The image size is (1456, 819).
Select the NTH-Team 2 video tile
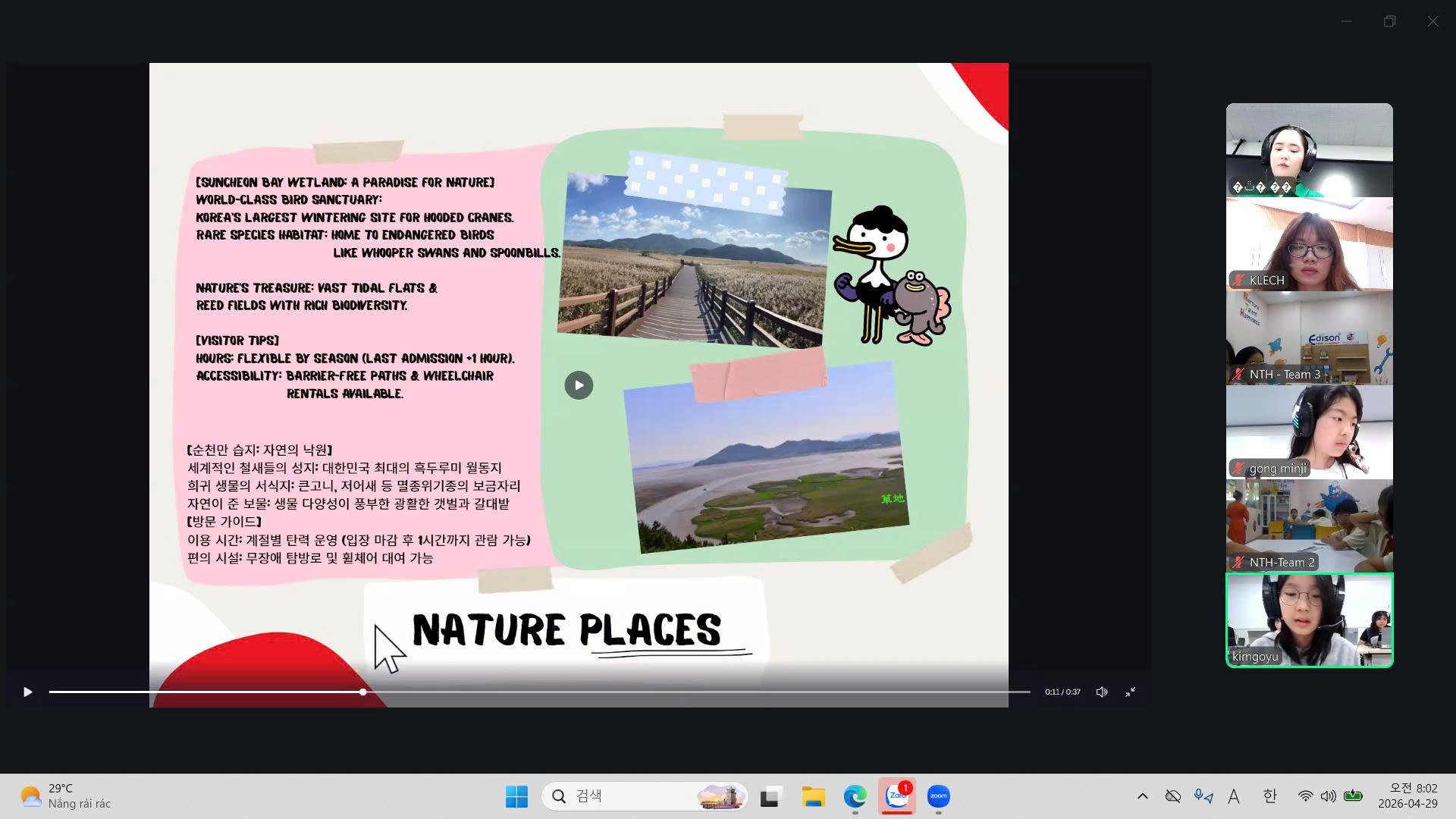(1309, 526)
